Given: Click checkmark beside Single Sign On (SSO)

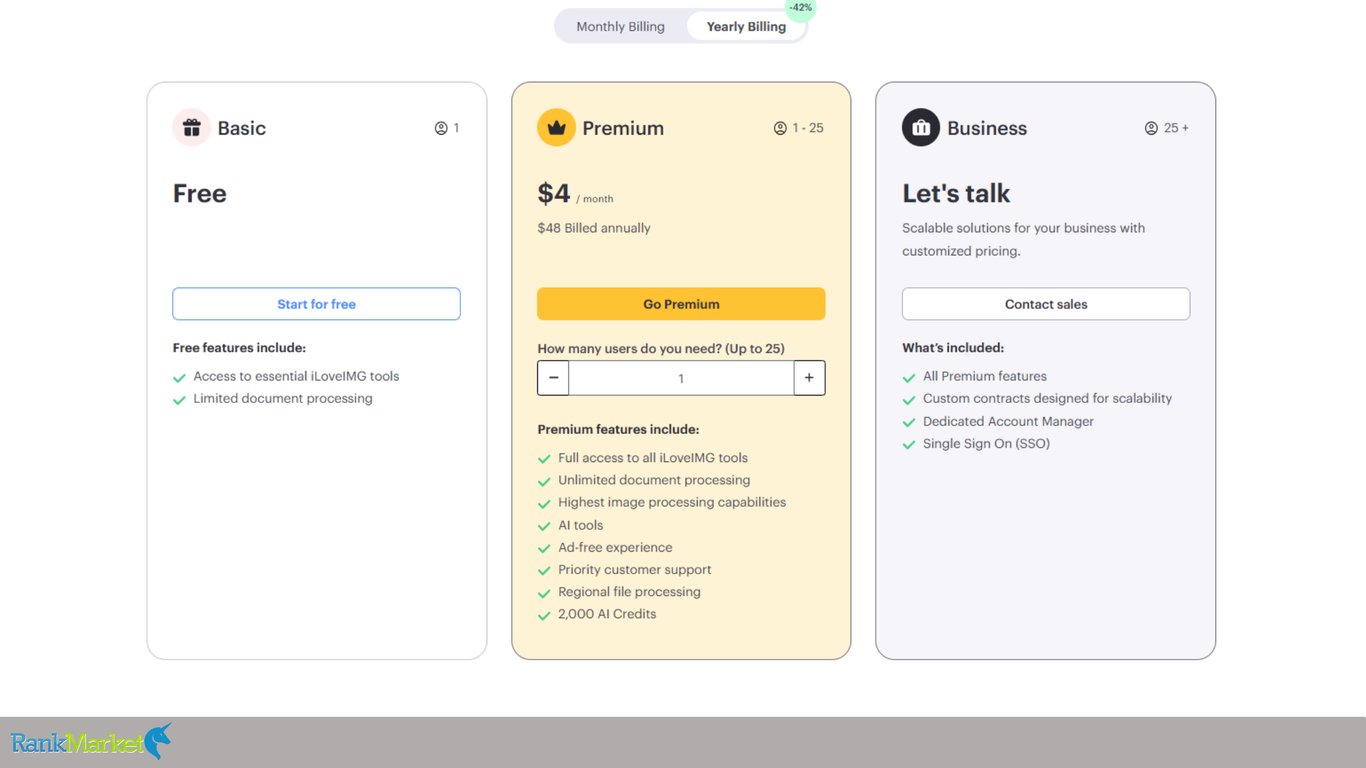Looking at the screenshot, I should pos(910,445).
